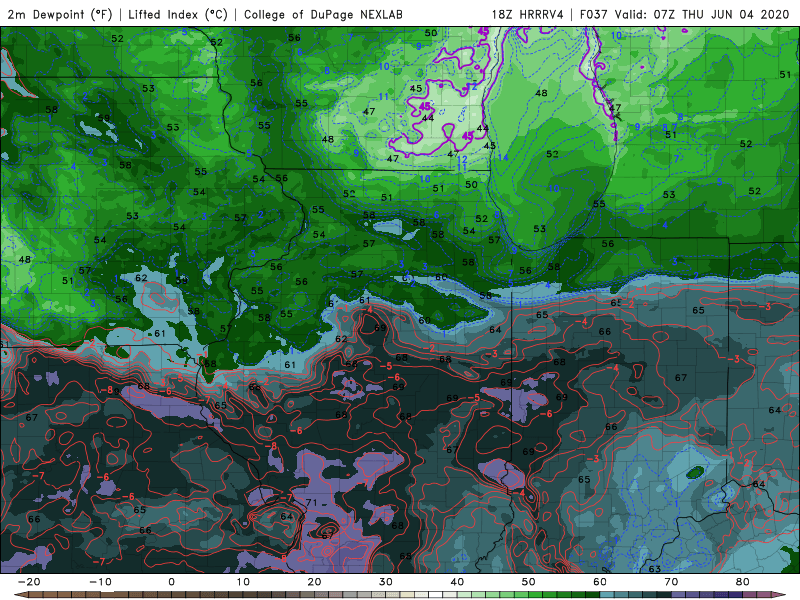Click the '20' colorbar scale label
The width and height of the screenshot is (800, 600).
coord(314,582)
